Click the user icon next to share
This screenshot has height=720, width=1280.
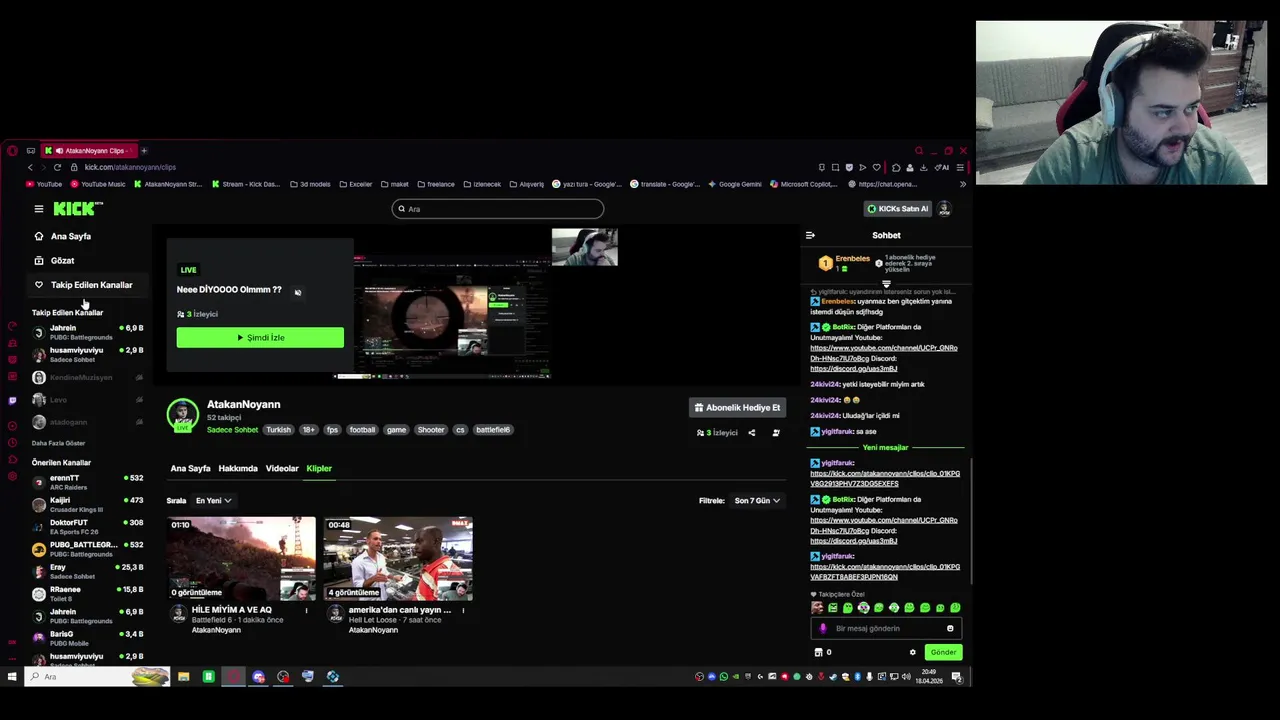[x=776, y=433]
